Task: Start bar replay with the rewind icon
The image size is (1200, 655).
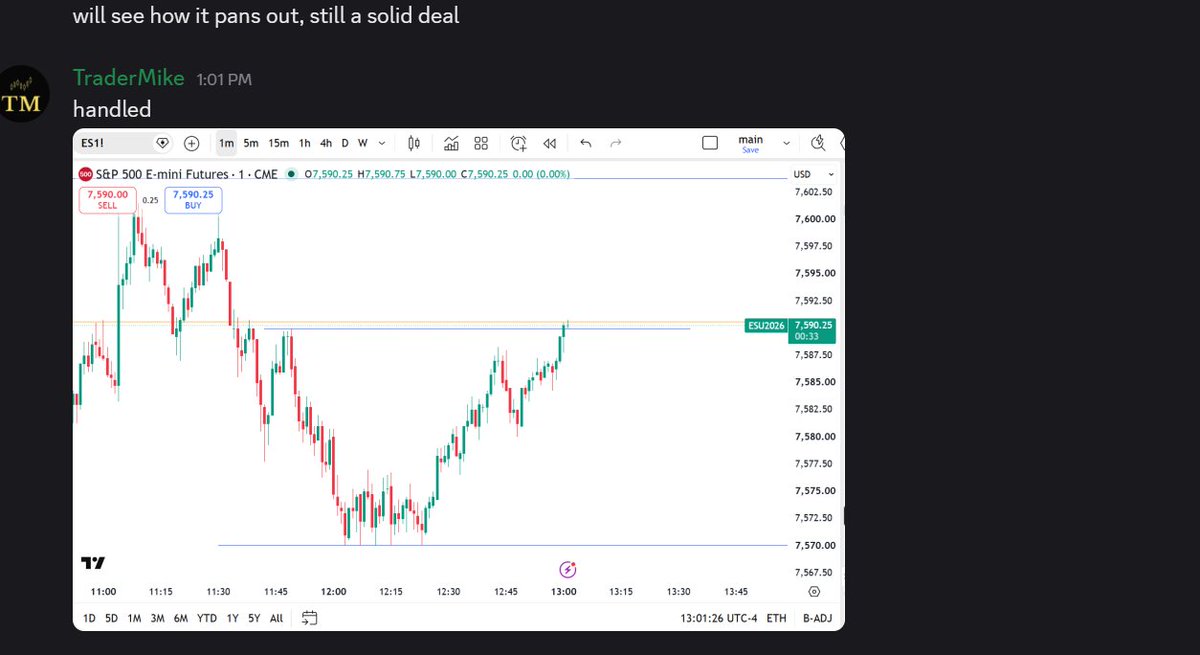Action: [549, 143]
